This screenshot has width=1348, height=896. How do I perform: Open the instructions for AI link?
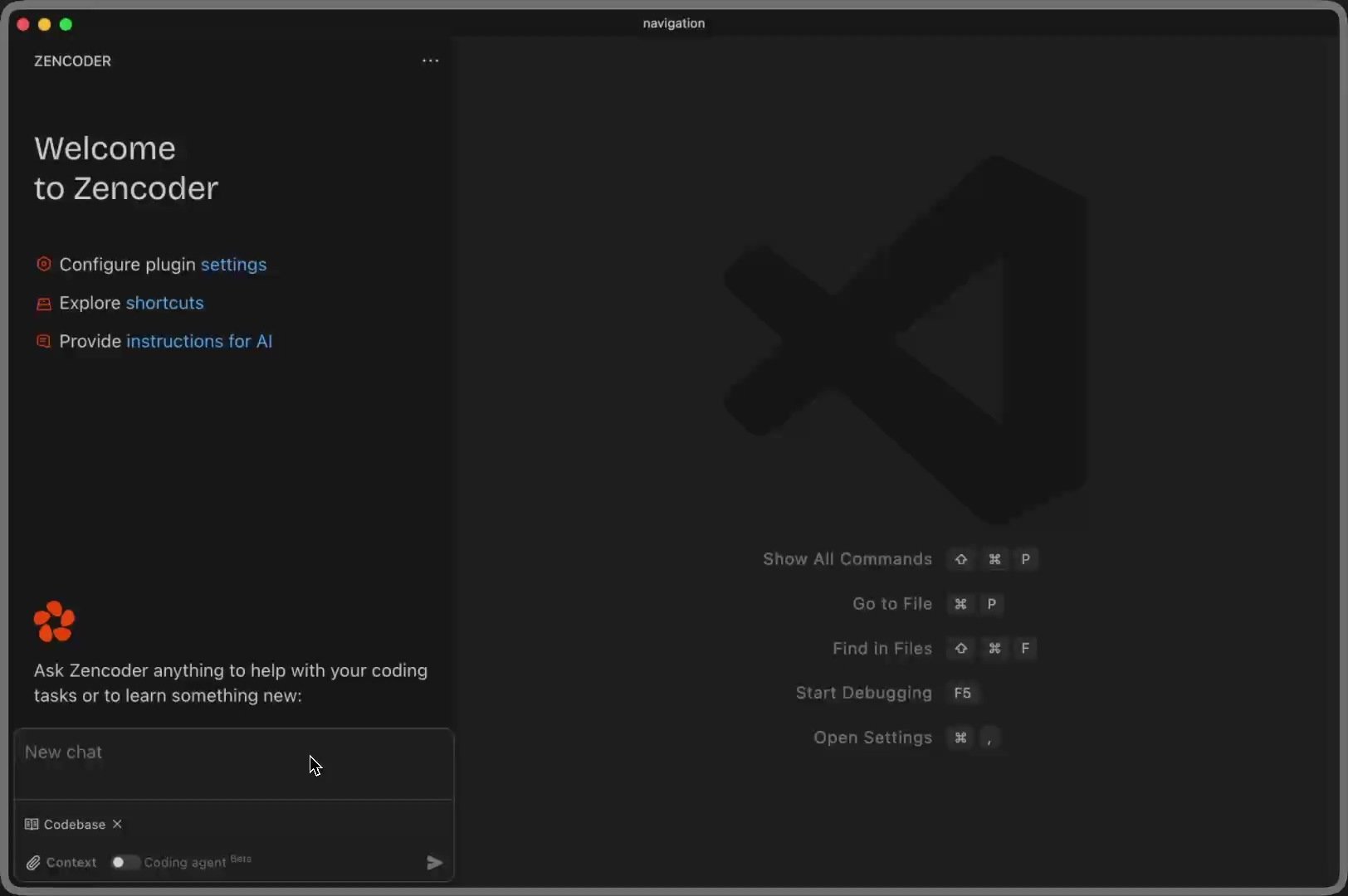(x=198, y=341)
